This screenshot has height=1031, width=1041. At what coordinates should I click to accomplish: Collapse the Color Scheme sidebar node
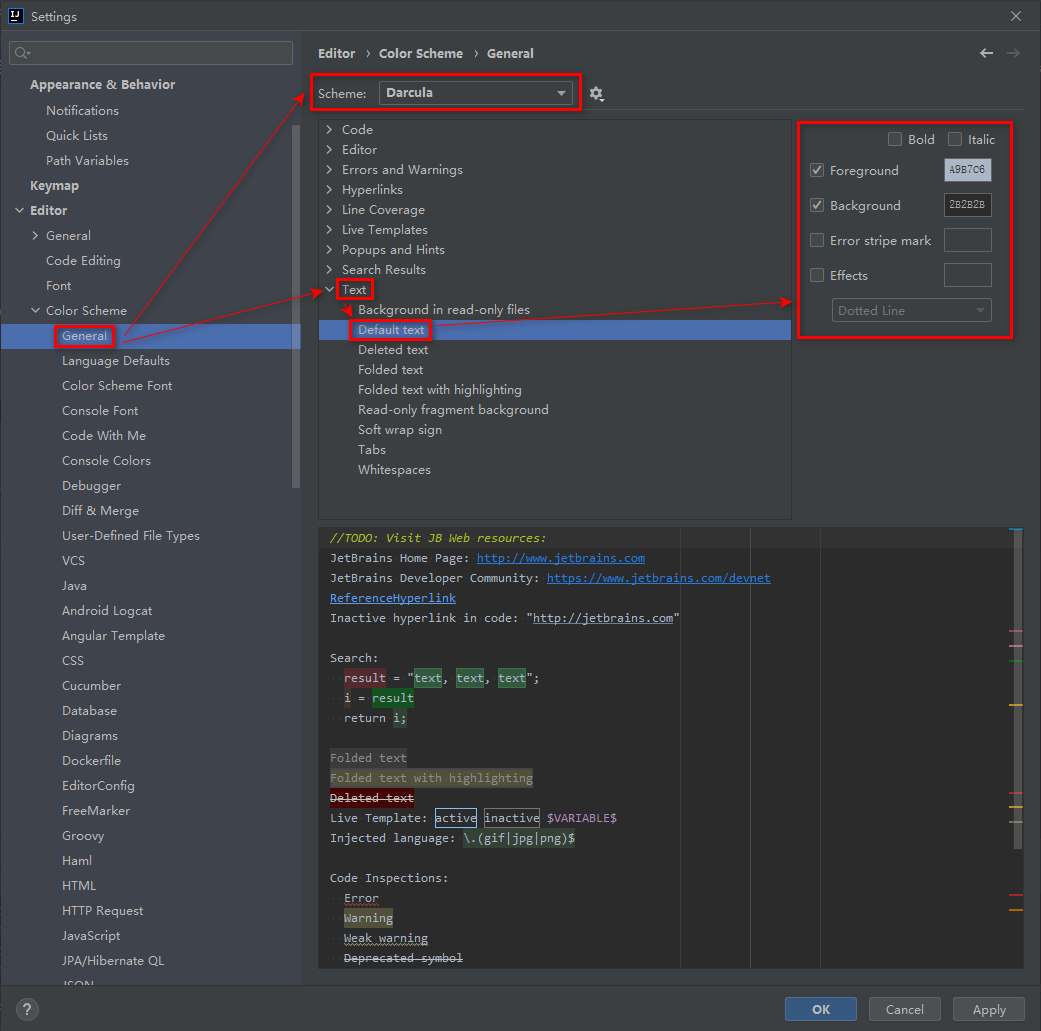(x=35, y=310)
